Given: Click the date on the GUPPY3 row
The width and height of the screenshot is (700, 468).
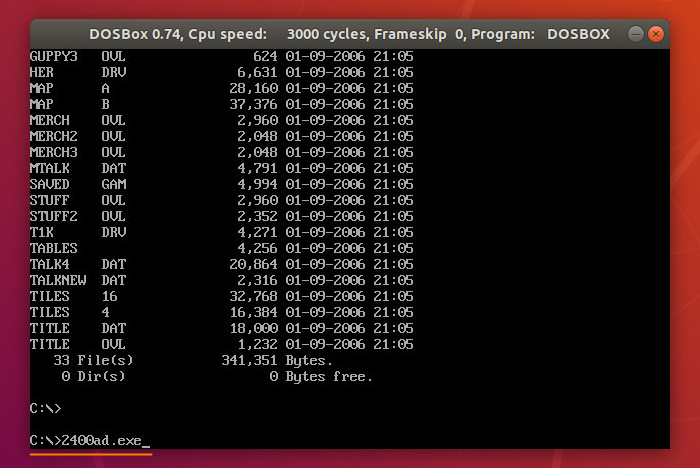Looking at the screenshot, I should tap(325, 56).
